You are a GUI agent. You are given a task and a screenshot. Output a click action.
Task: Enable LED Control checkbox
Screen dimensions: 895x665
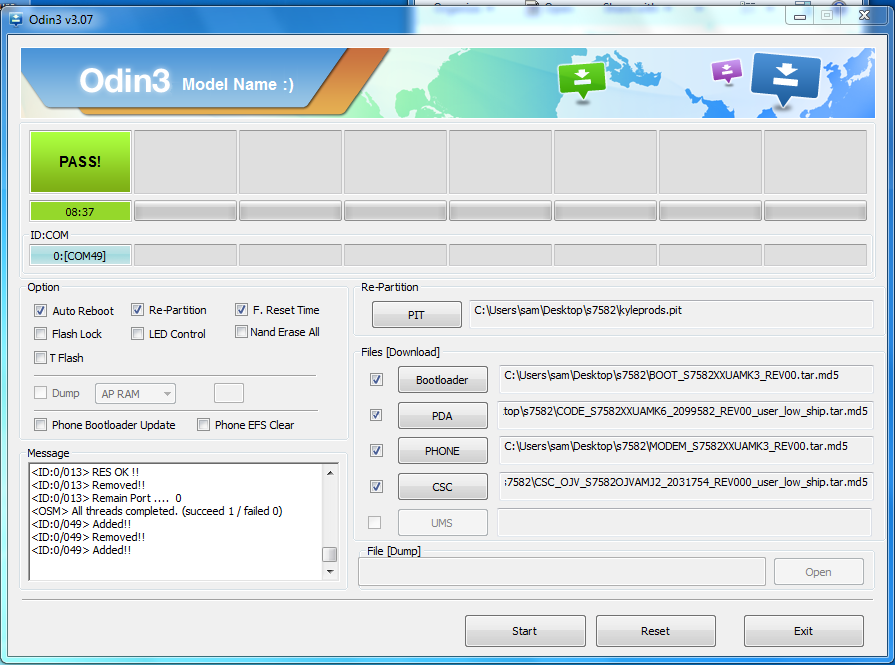[x=137, y=333]
